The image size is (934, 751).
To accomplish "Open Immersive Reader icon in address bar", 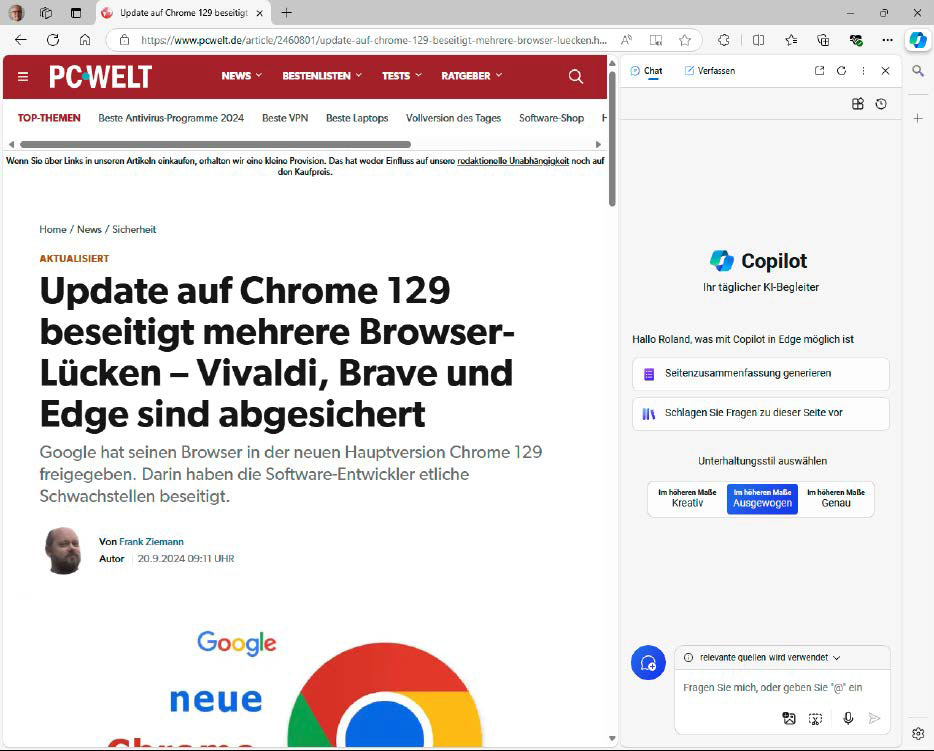I will pyautogui.click(x=656, y=40).
